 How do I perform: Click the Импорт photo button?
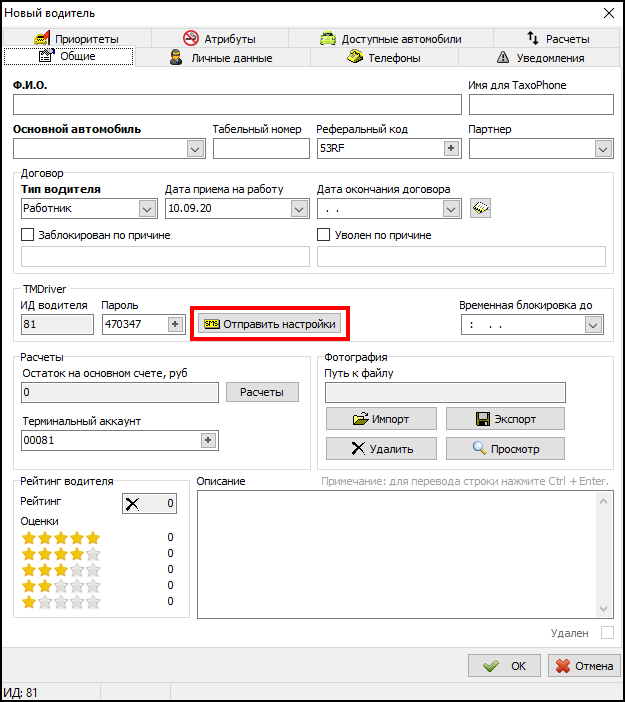(x=380, y=419)
